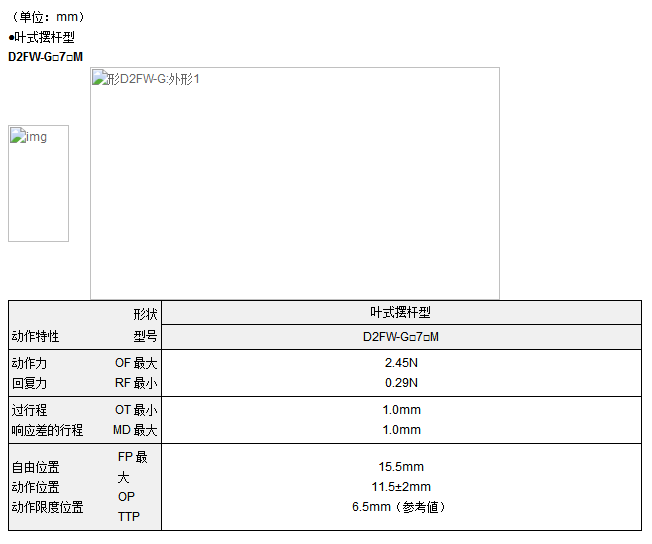The image size is (652, 544).
Task: Click the 叶式摆杆型 bullet heading above images
Action: [x=41, y=37]
